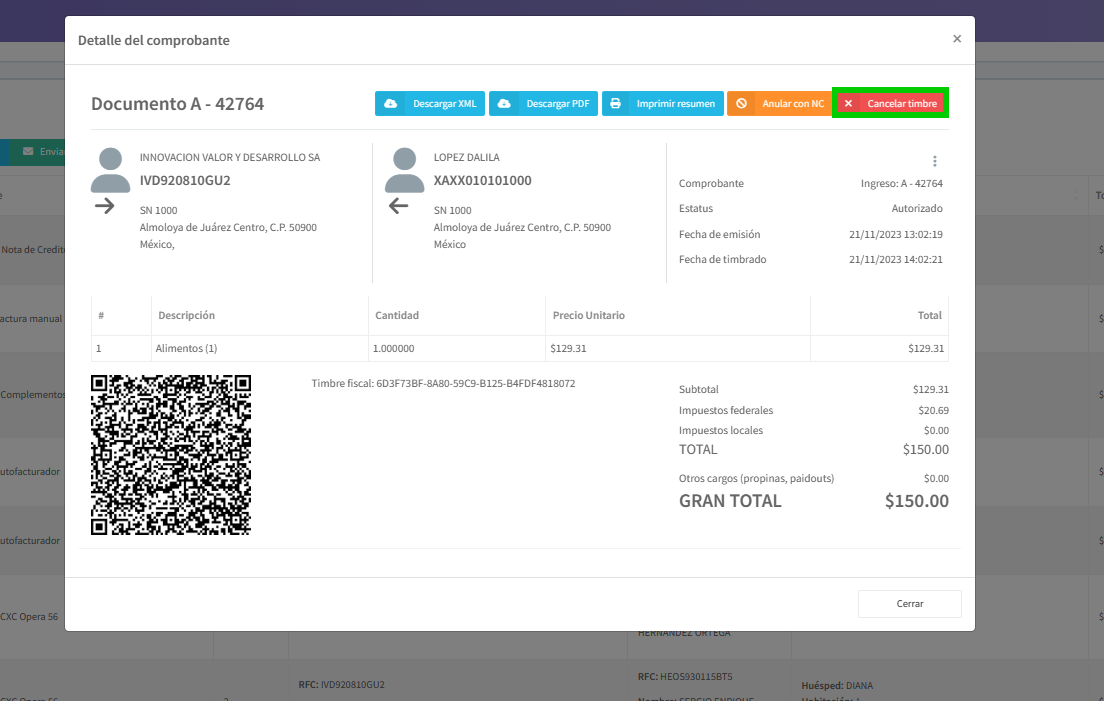Click Ingreso: A - 42764 comprobante value

[x=901, y=183]
